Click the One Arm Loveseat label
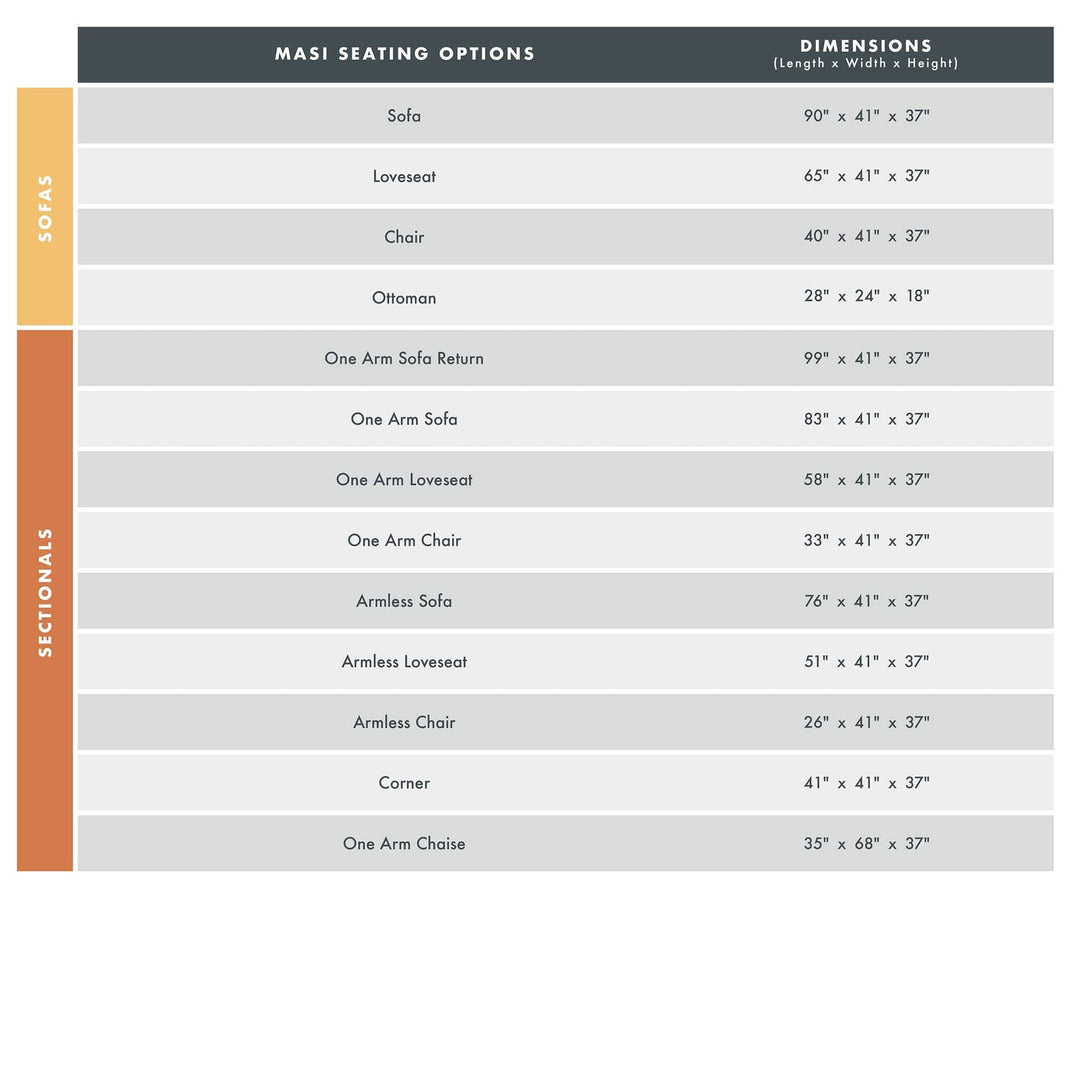This screenshot has width=1080, height=1080. [x=404, y=480]
